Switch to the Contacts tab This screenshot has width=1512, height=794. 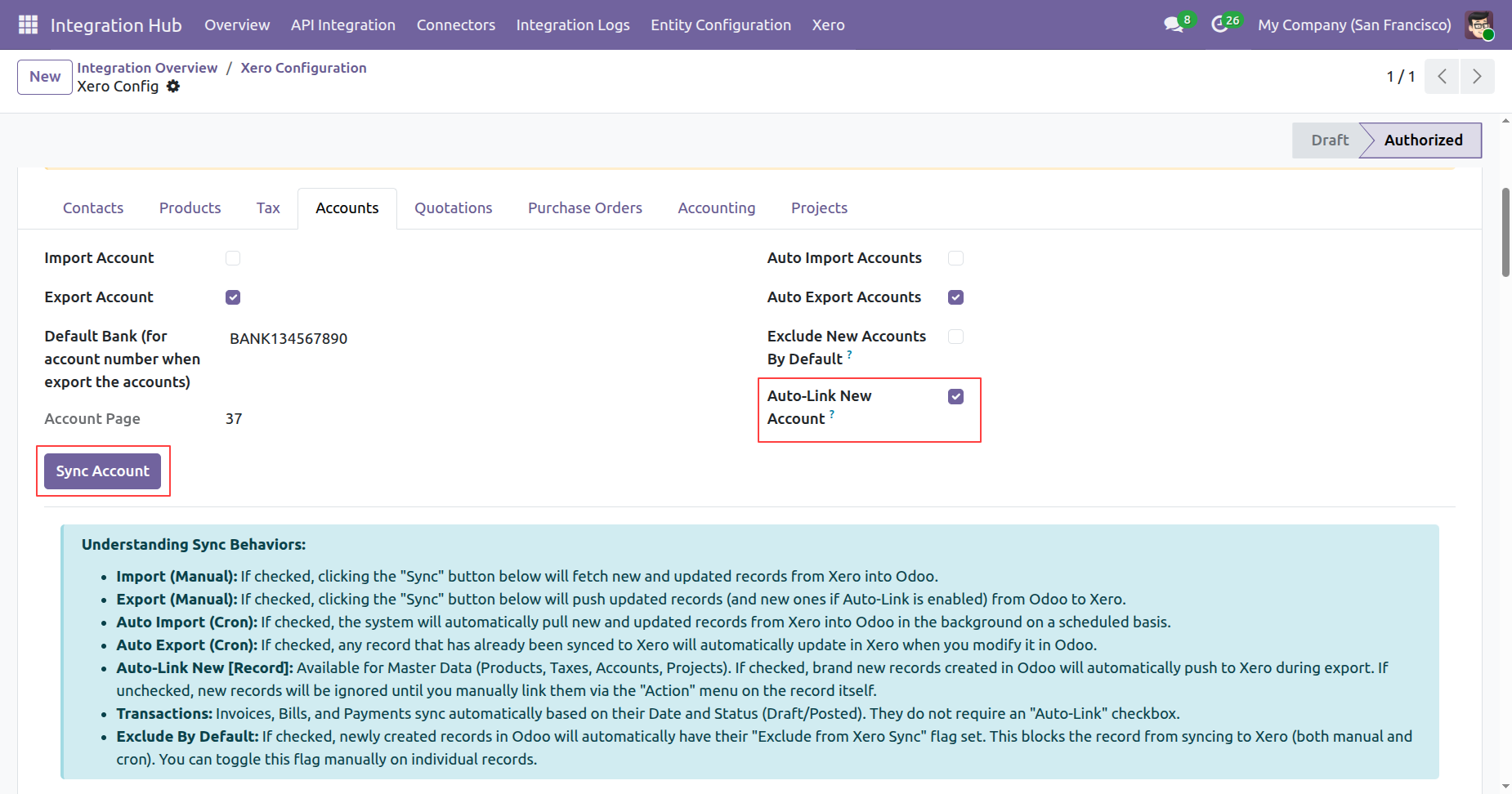[93, 208]
